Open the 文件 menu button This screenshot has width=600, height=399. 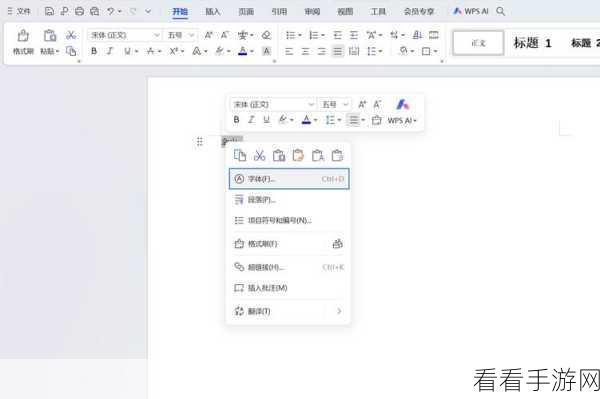click(19, 11)
